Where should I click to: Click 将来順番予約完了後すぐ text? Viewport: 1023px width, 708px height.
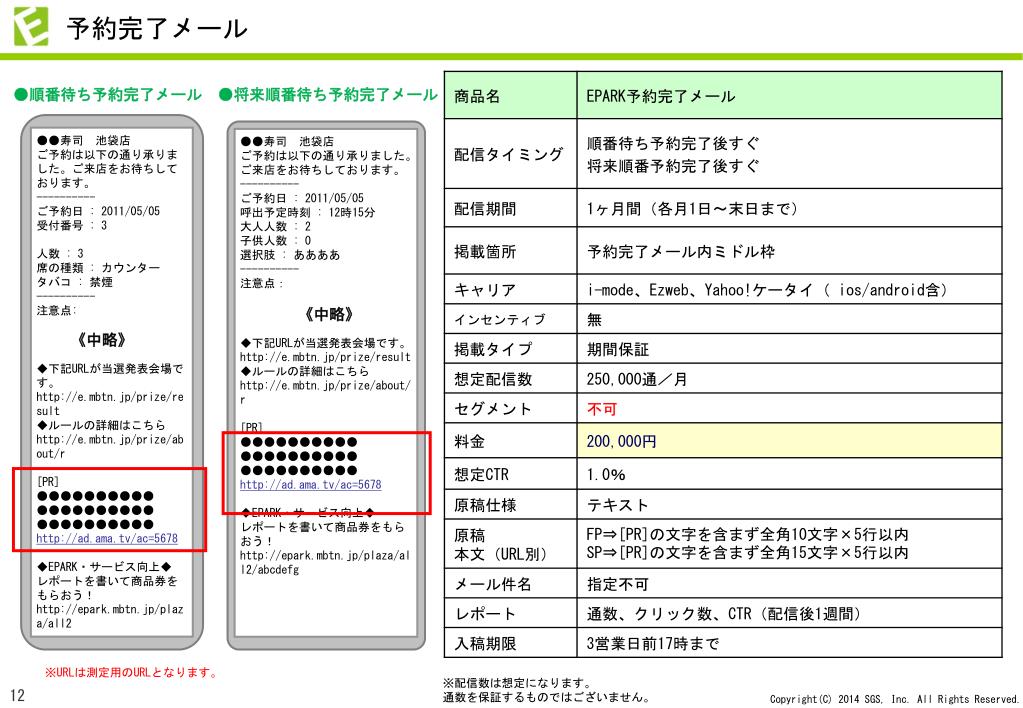pyautogui.click(x=673, y=166)
